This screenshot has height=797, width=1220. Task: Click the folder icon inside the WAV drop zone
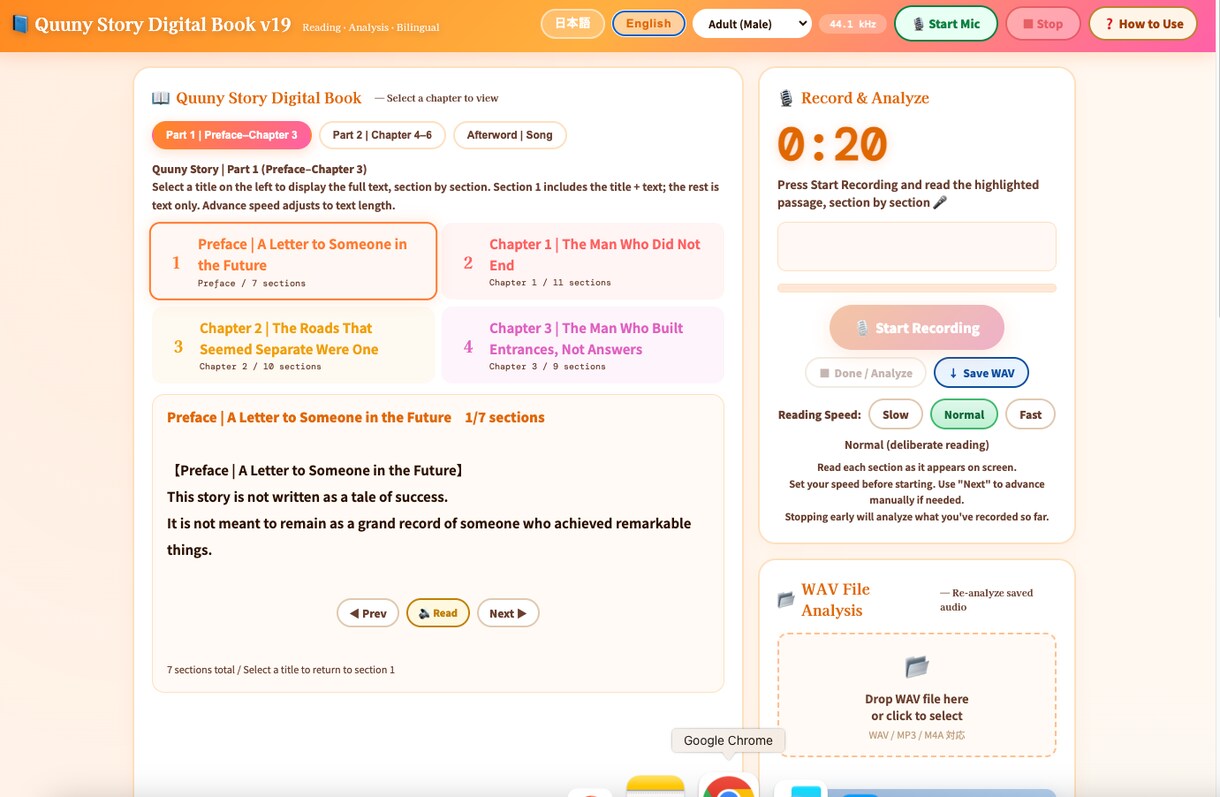917,667
